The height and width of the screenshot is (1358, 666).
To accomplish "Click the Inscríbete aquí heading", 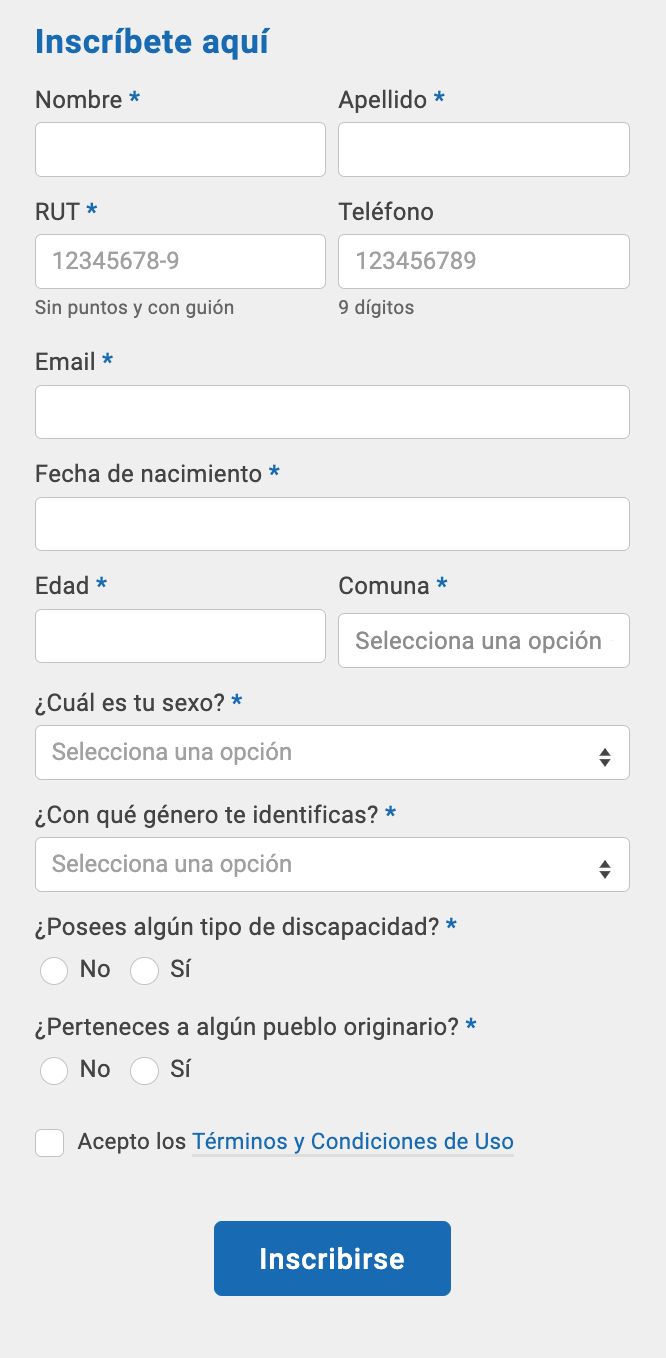I will coord(152,42).
